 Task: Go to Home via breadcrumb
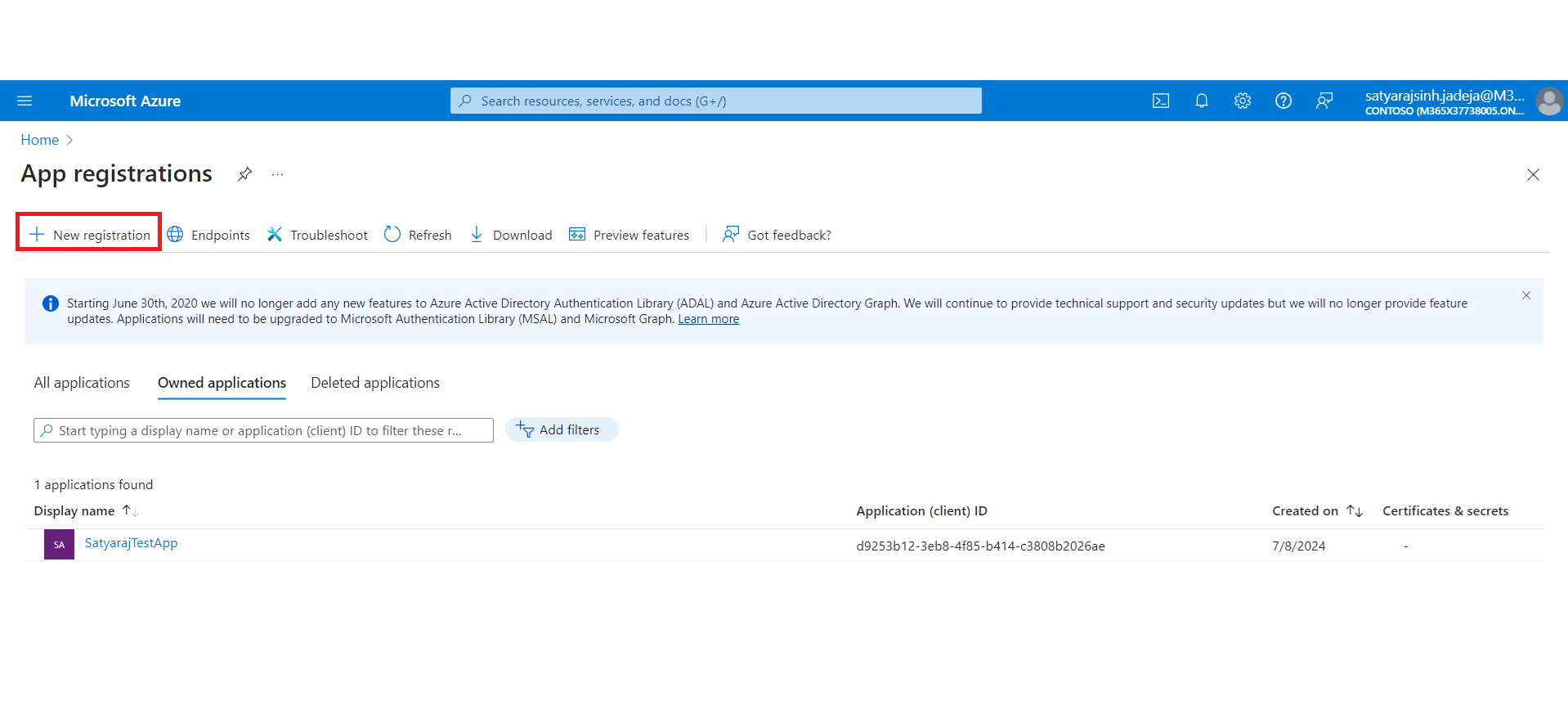tap(39, 140)
